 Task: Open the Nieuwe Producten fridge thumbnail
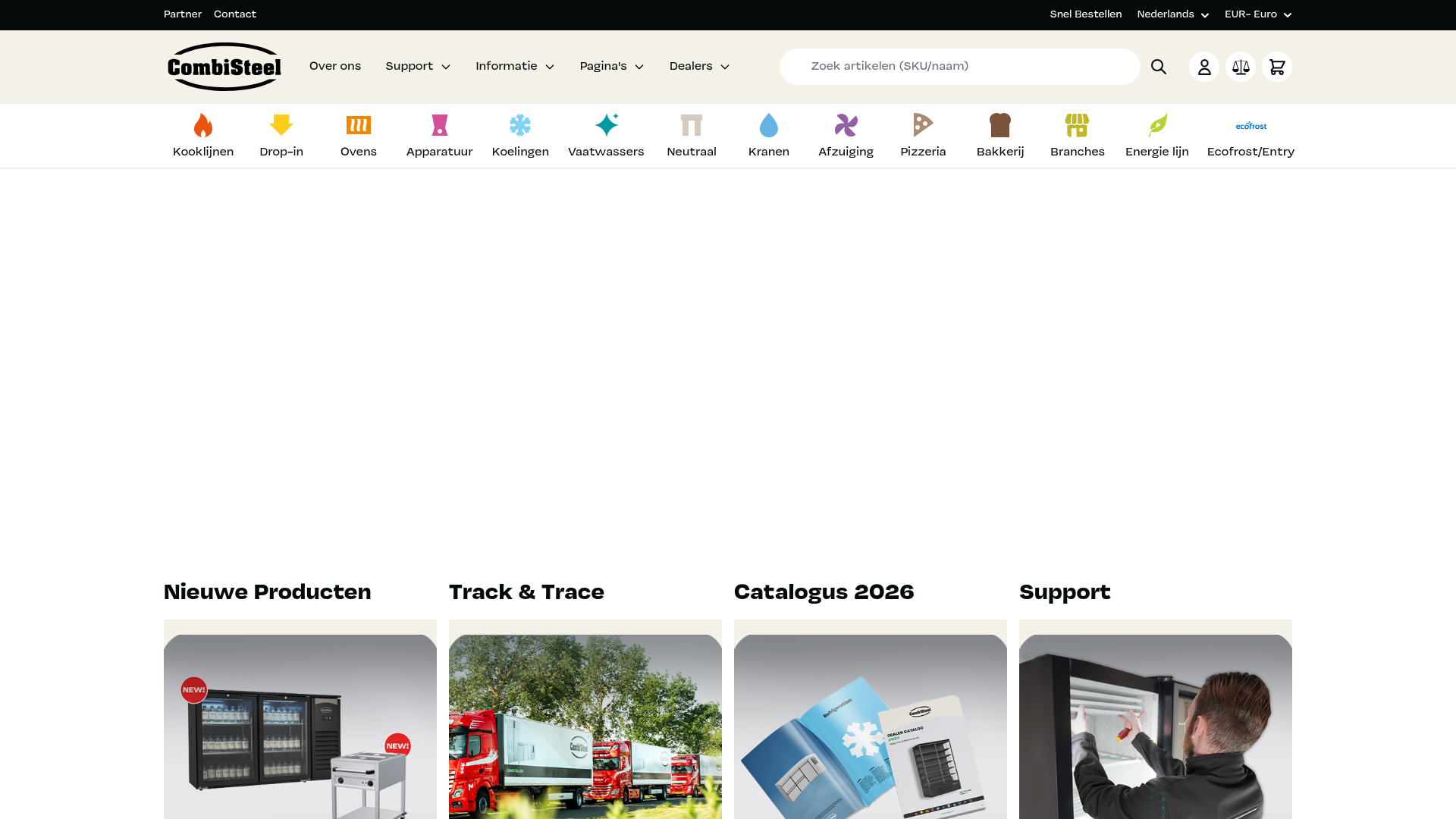pos(300,726)
